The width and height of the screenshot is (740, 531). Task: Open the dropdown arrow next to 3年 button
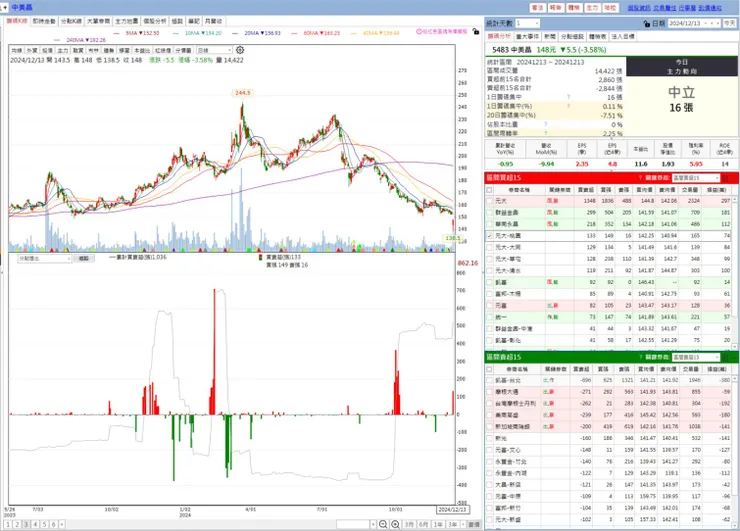pyautogui.click(x=463, y=524)
